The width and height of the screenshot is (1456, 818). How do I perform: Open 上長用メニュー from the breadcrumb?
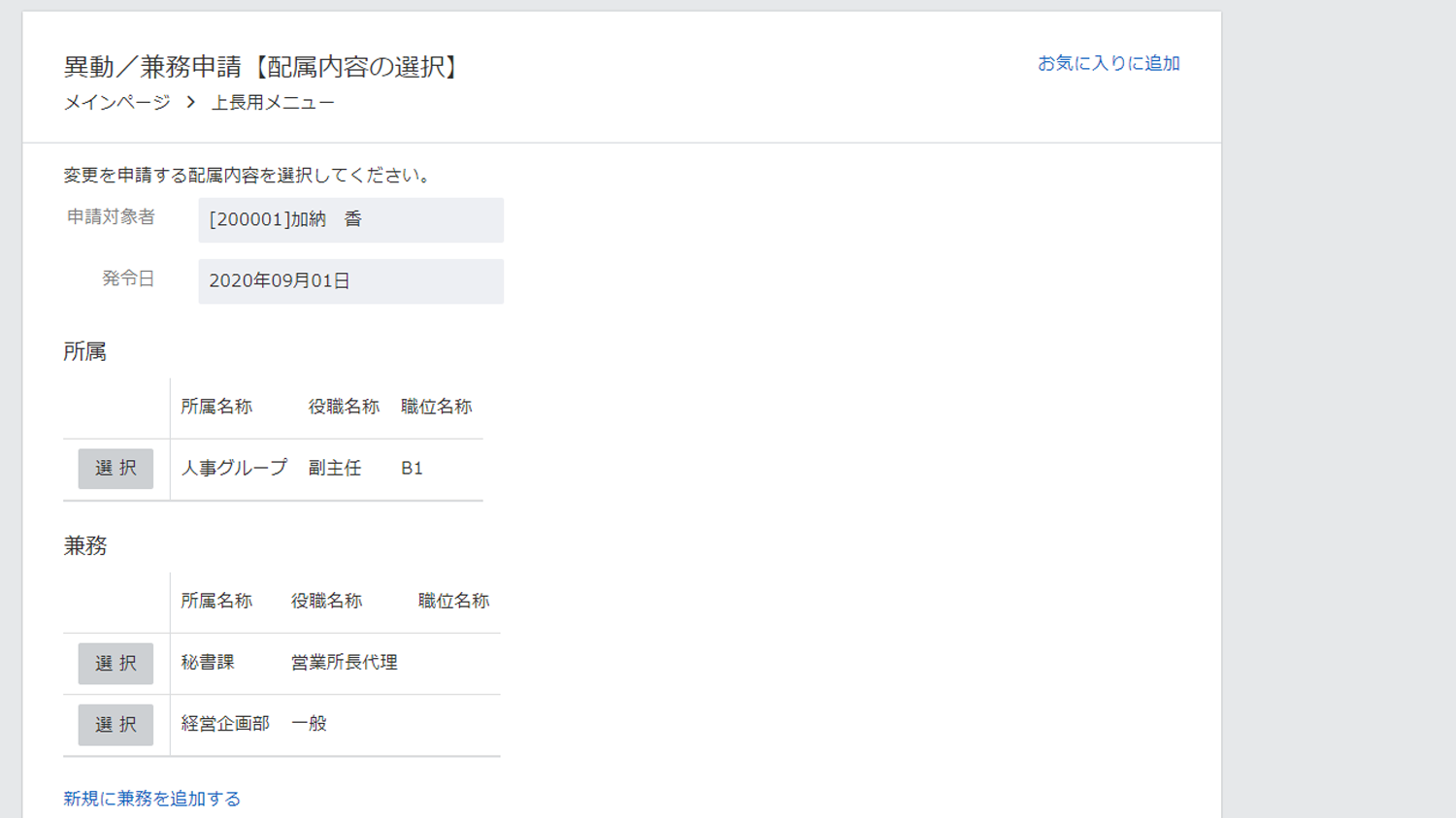click(273, 103)
